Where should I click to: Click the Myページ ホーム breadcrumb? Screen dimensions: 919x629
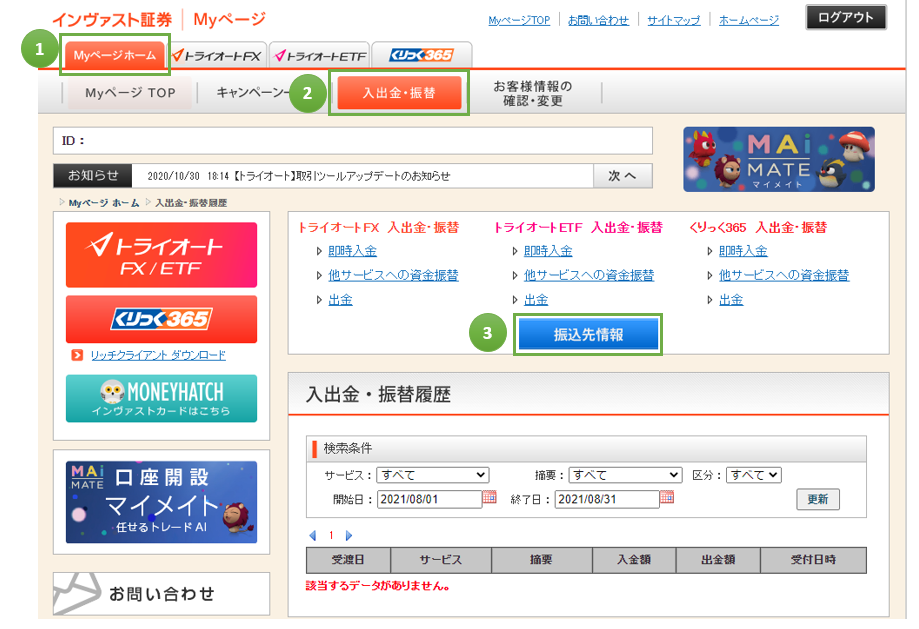(x=104, y=203)
